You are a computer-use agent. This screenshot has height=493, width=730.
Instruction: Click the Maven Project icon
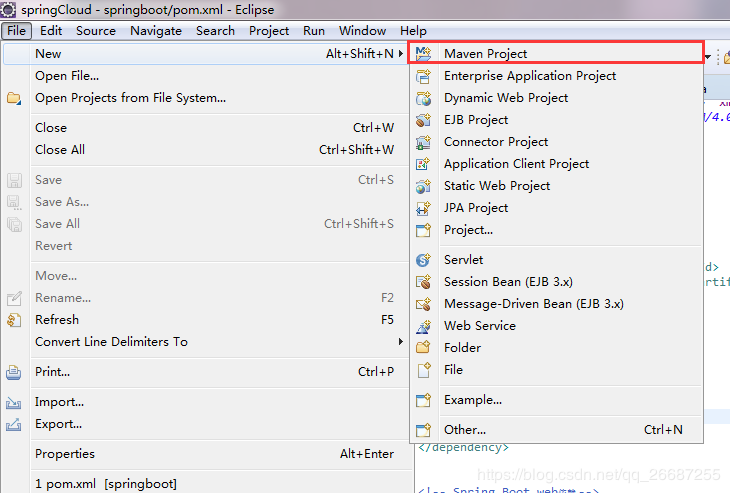pyautogui.click(x=423, y=53)
